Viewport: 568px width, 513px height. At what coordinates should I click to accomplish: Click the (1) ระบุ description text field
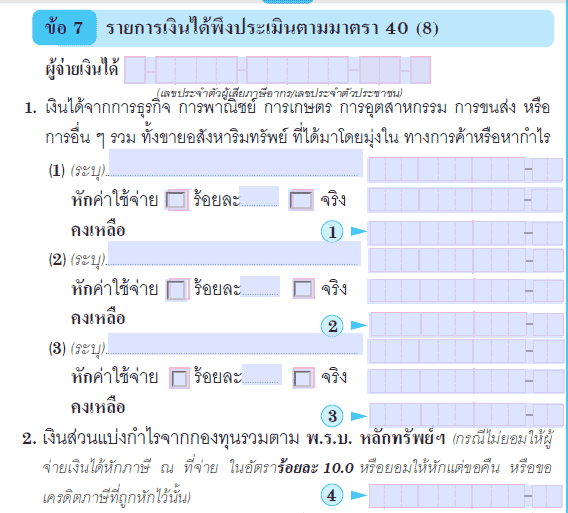point(236,163)
